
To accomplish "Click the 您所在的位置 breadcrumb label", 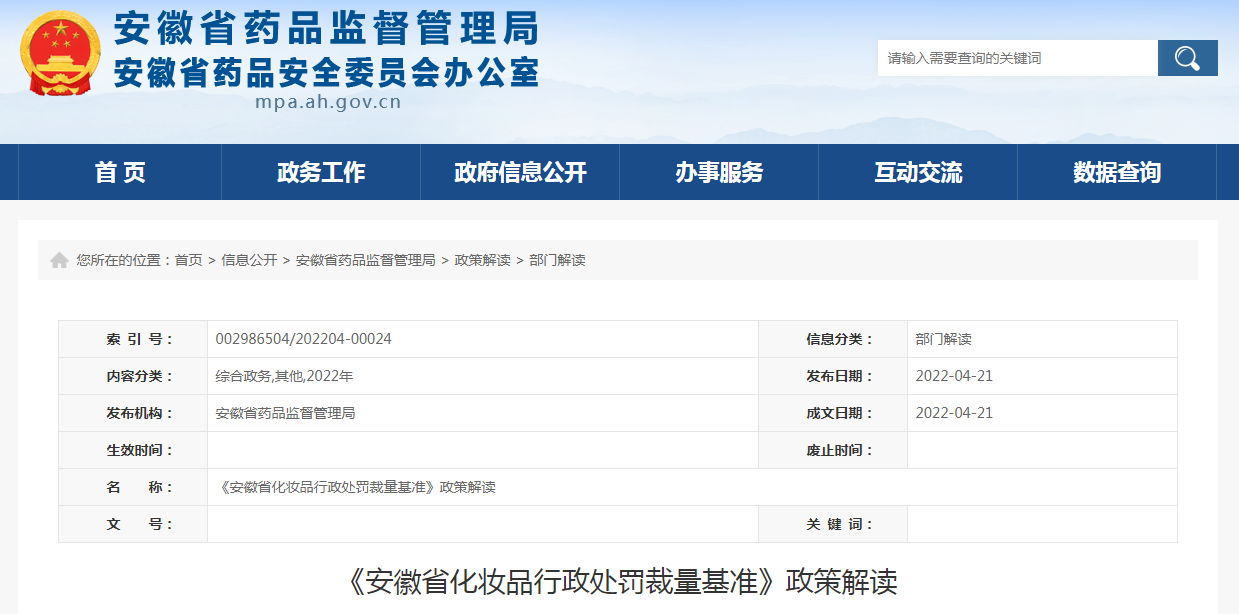I will pyautogui.click(x=124, y=260).
